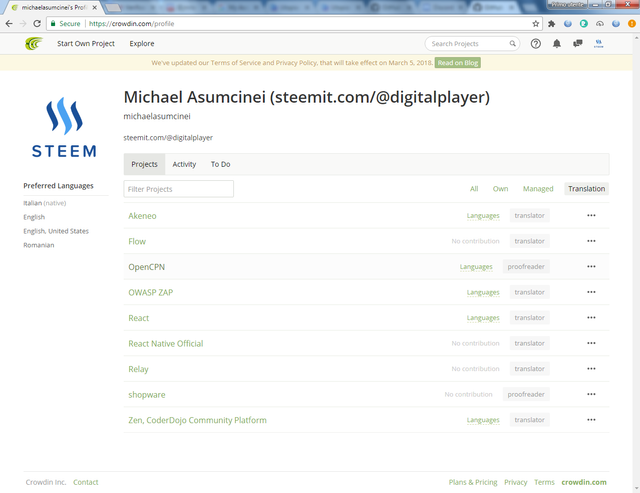Open the messages chat icon
The height and width of the screenshot is (493, 640).
(x=578, y=43)
